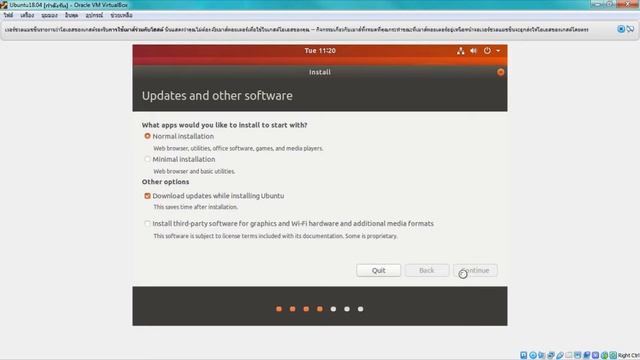The image size is (640, 360).
Task: Click the green mouse integration status icon
Action: click(604, 356)
